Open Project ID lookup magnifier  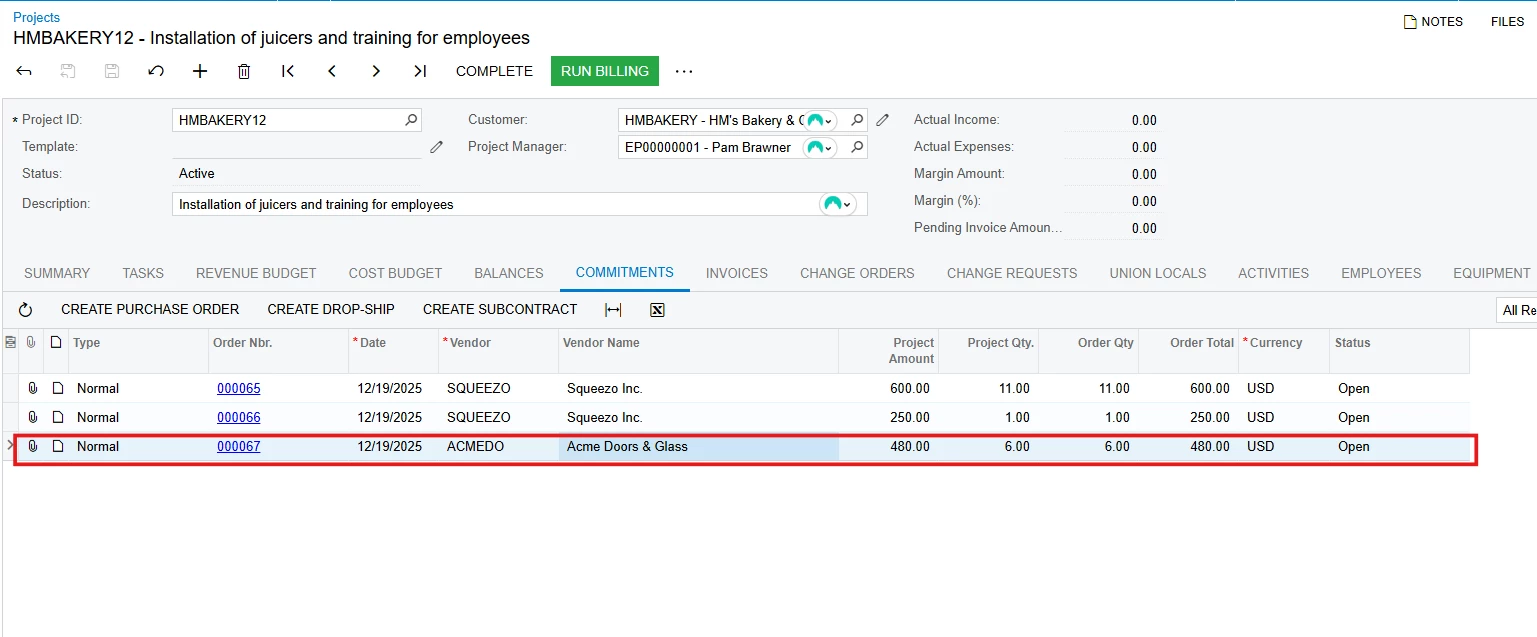tap(411, 120)
